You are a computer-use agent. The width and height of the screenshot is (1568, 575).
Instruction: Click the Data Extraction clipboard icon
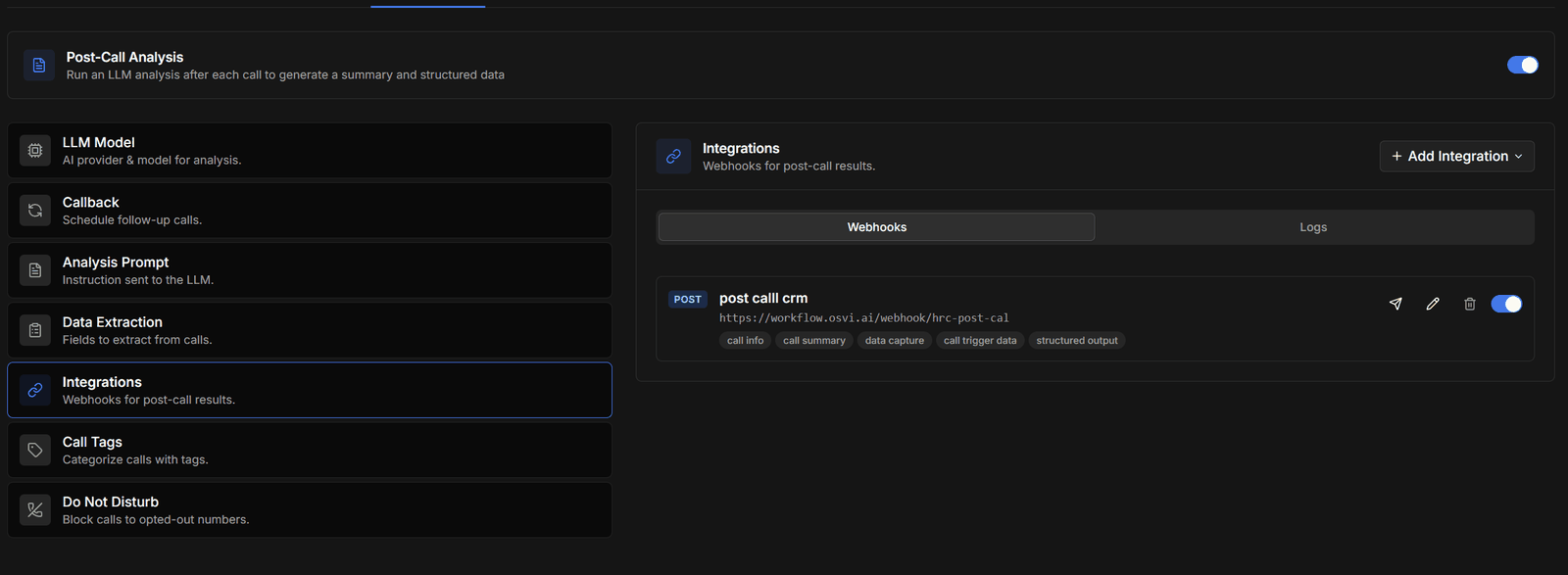pyautogui.click(x=35, y=330)
